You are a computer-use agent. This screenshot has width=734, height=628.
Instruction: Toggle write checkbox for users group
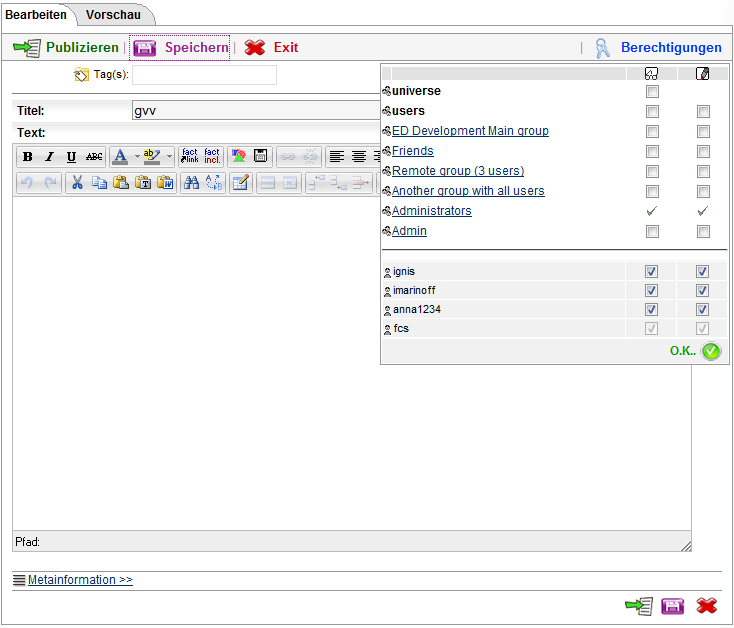[x=703, y=111]
